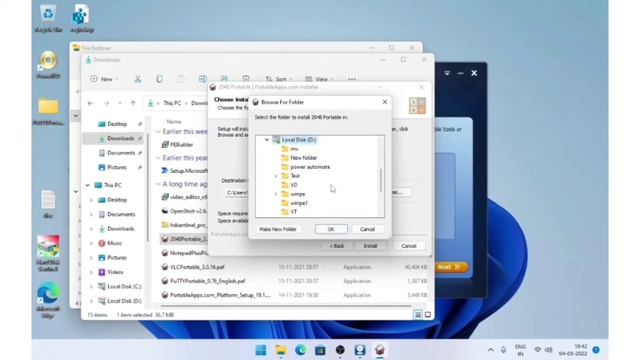Viewport: 640px width, 360px height.
Task: Open File Explorer from the taskbar
Action: [x=281, y=350]
